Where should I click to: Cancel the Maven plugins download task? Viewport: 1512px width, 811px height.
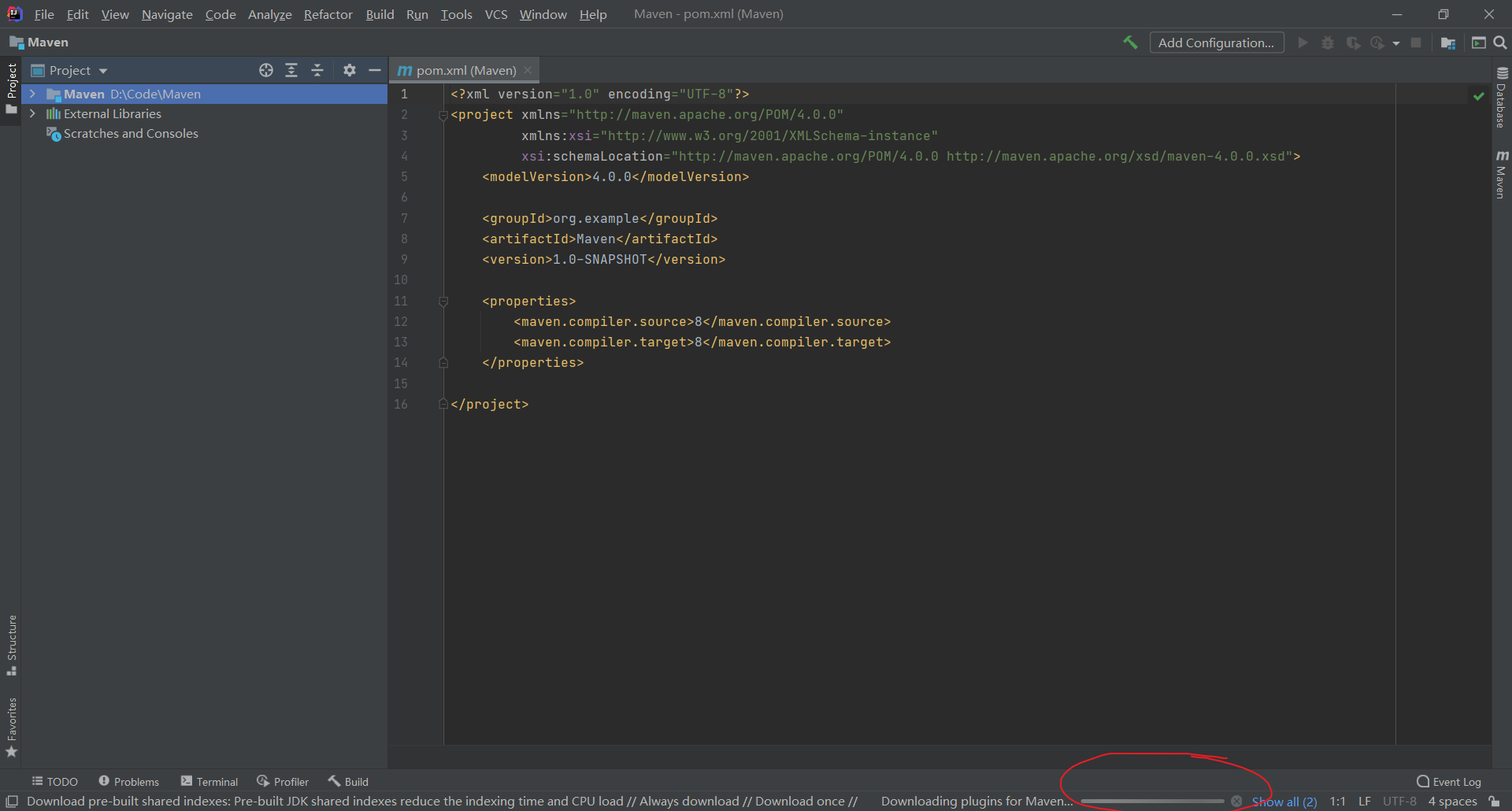click(1236, 802)
